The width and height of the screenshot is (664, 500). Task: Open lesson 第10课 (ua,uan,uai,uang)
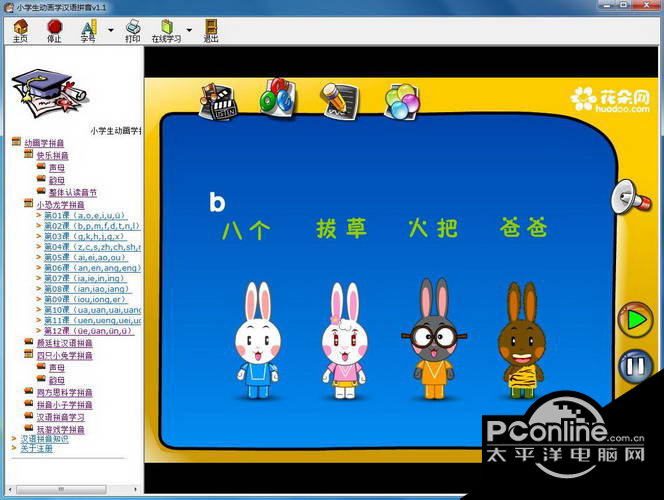pos(92,310)
